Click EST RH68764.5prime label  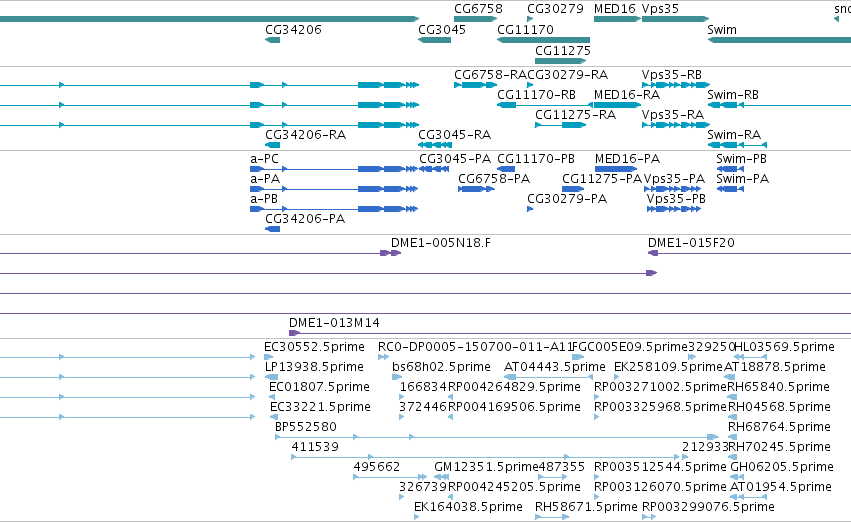pyautogui.click(x=779, y=428)
